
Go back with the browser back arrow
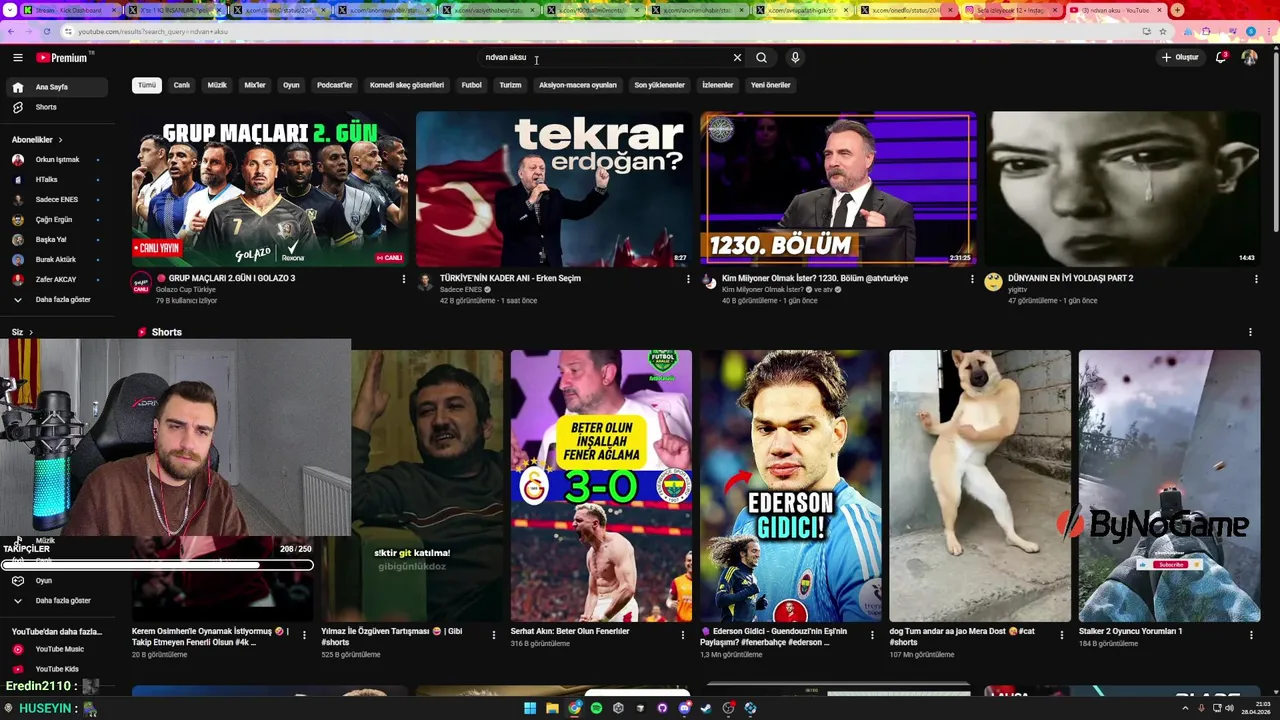click(10, 31)
